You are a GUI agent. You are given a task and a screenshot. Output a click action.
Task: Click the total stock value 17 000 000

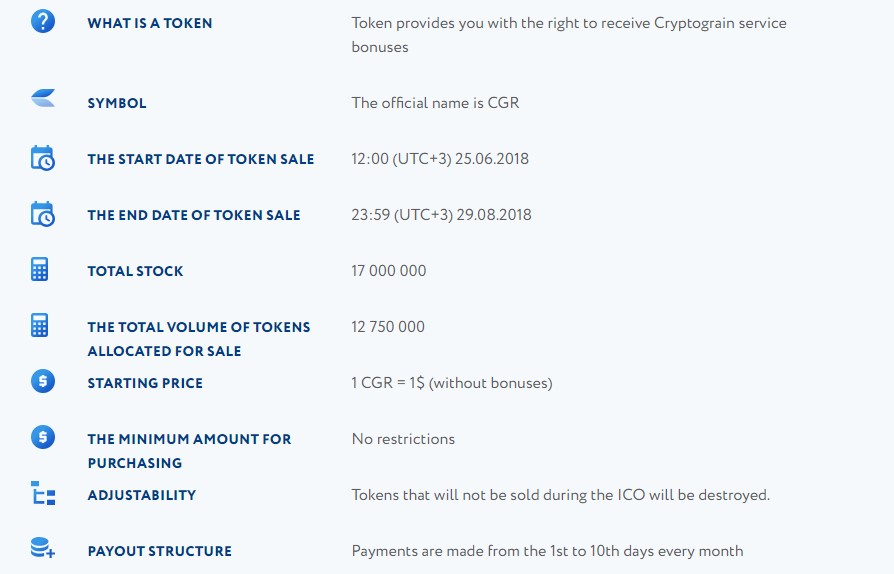pos(389,271)
